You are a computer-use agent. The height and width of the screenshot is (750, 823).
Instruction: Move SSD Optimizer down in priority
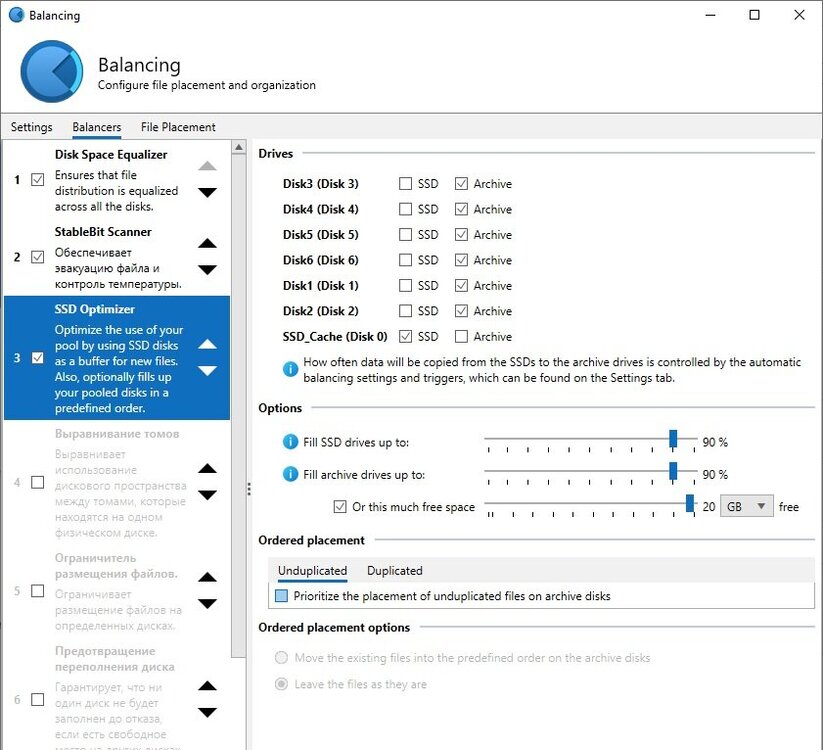click(207, 371)
